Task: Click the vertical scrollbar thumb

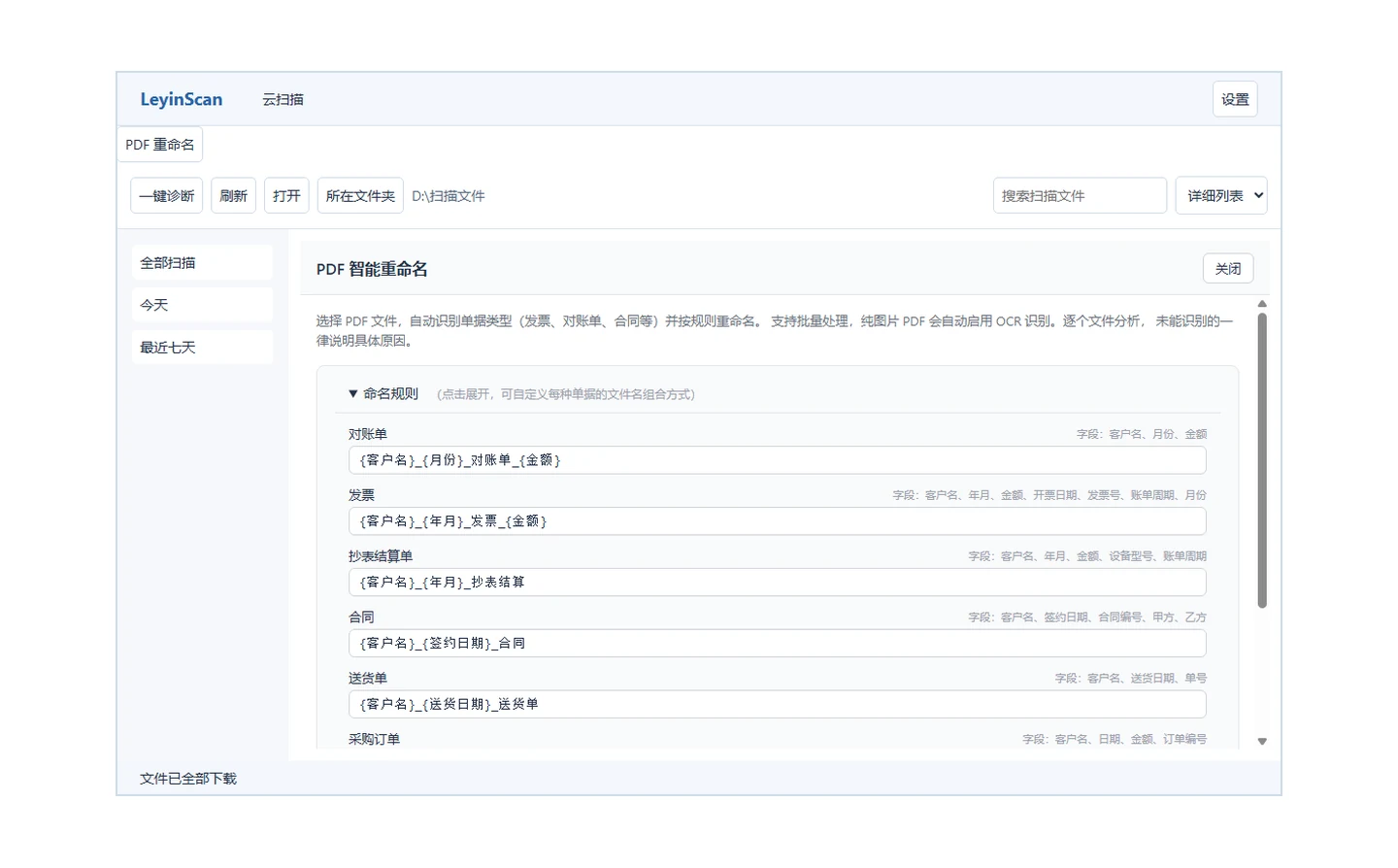Action: point(1262,460)
